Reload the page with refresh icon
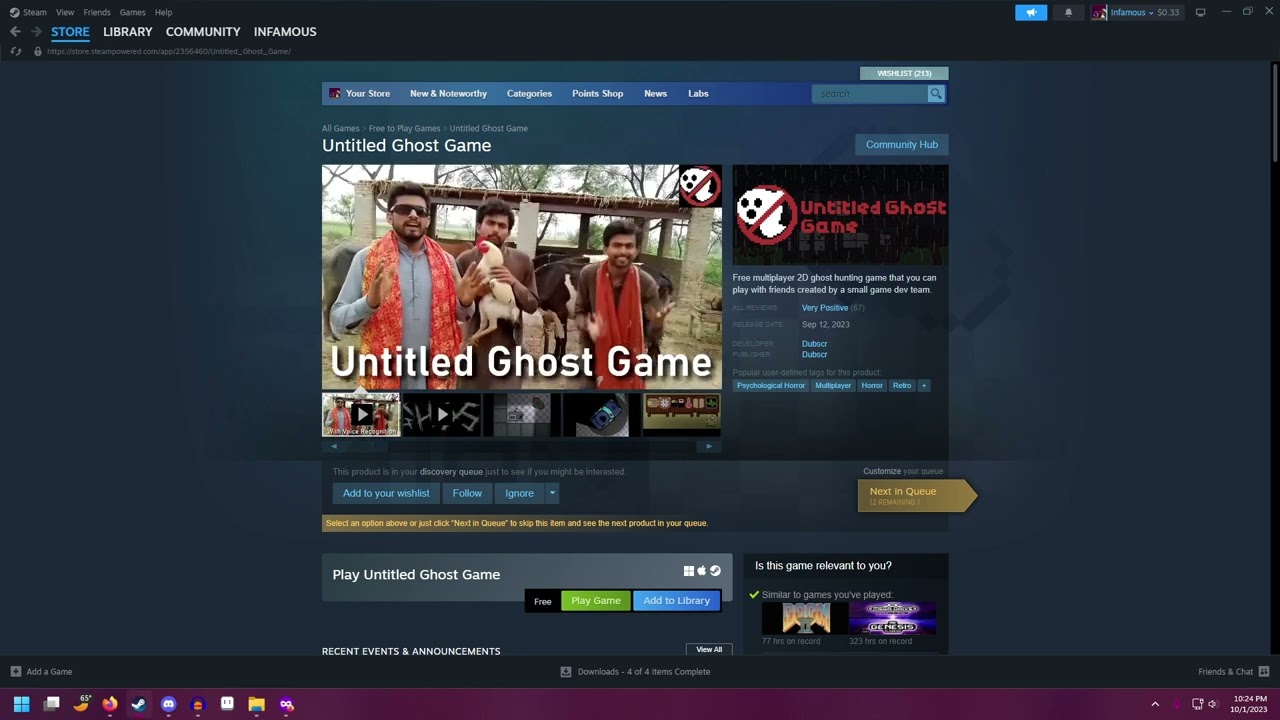The image size is (1280, 720). click(16, 51)
